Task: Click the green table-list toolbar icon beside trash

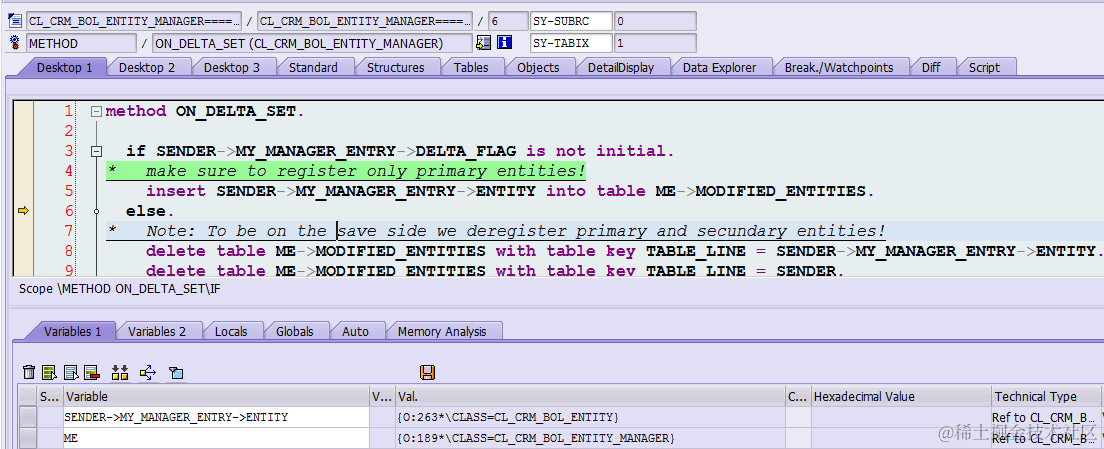Action: click(x=49, y=372)
